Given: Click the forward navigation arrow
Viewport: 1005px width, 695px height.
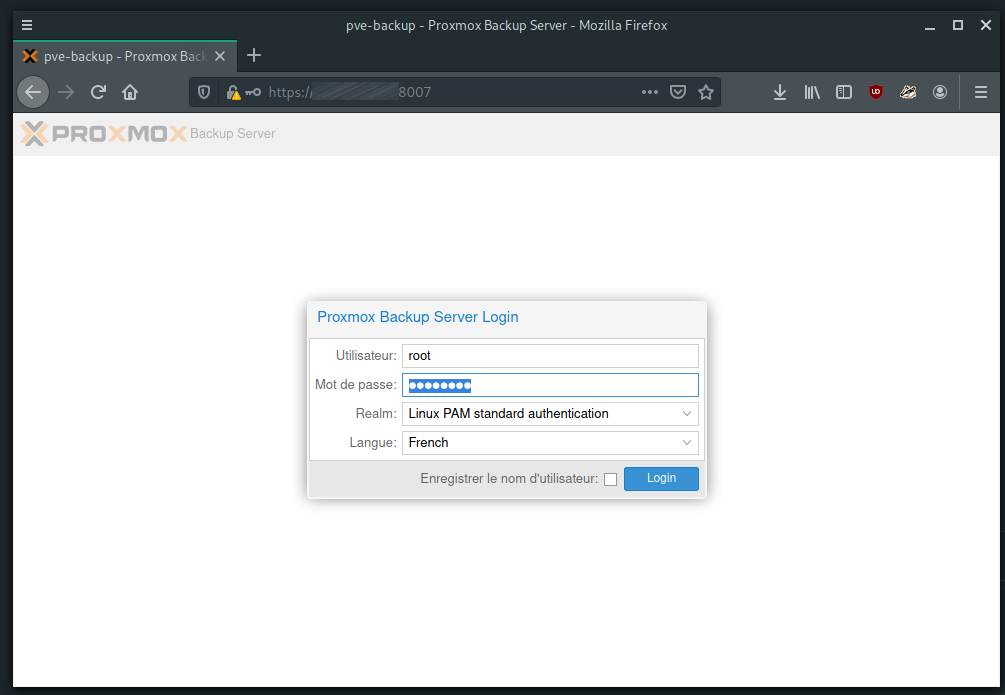Looking at the screenshot, I should coord(66,92).
